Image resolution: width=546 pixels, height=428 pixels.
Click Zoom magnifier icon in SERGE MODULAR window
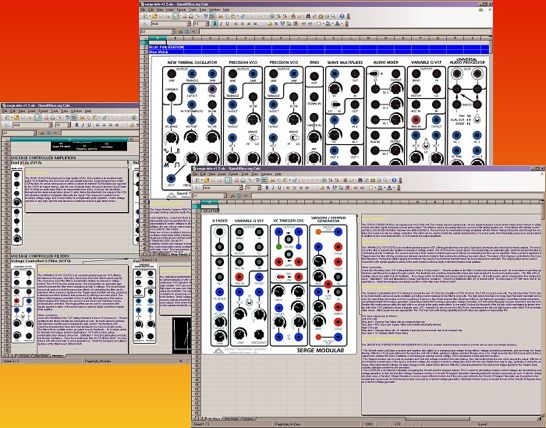coord(385,180)
